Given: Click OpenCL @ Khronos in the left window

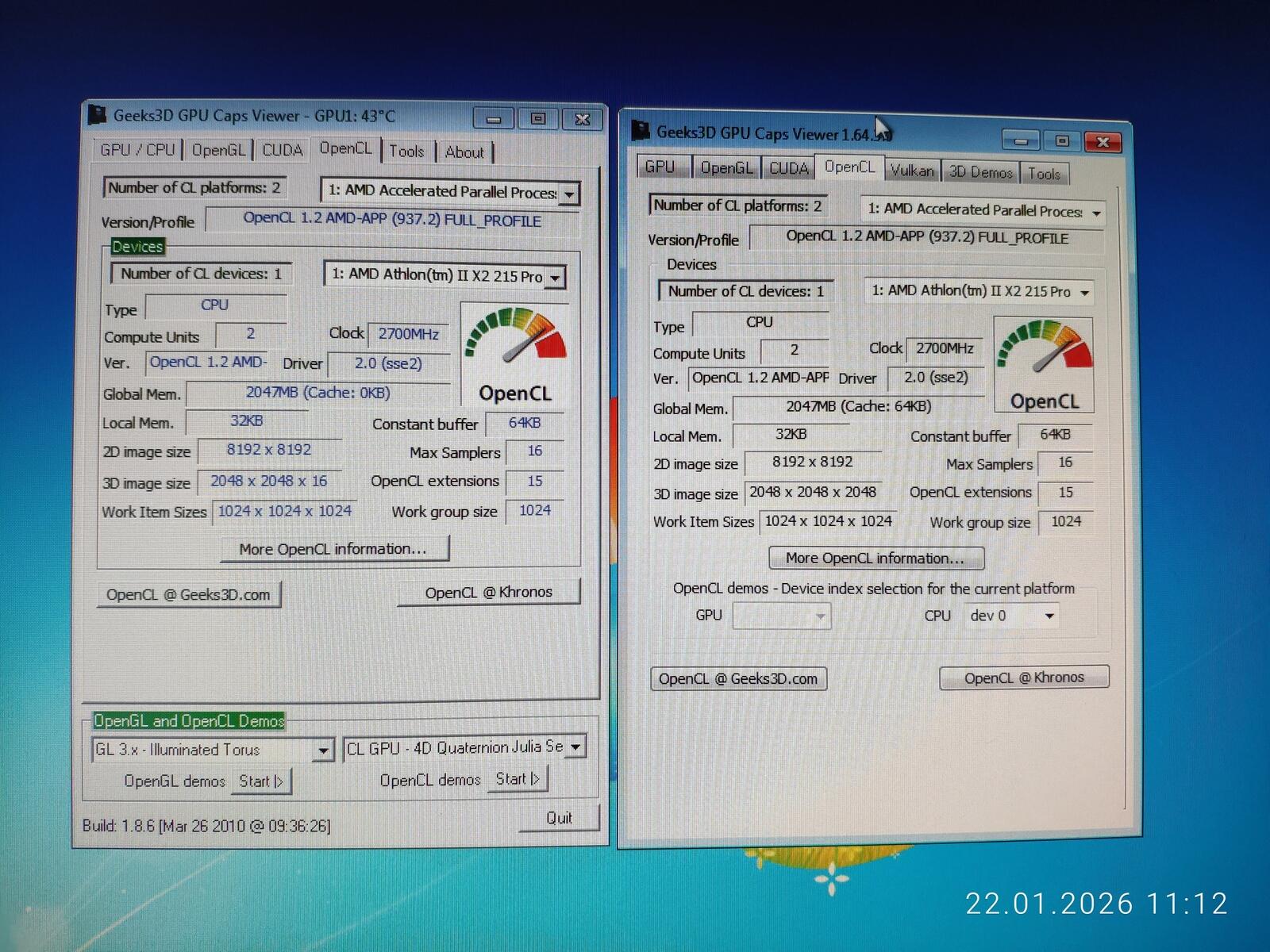Looking at the screenshot, I should tap(488, 593).
